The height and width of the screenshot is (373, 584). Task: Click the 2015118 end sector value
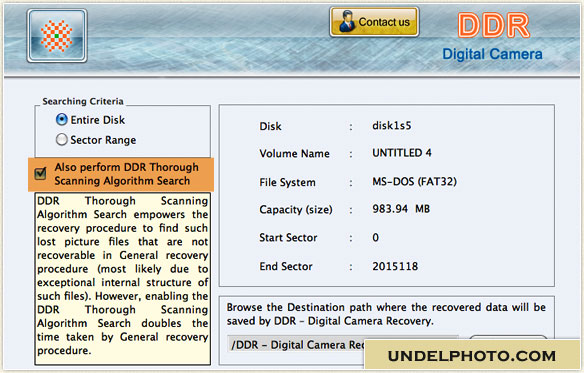[395, 266]
